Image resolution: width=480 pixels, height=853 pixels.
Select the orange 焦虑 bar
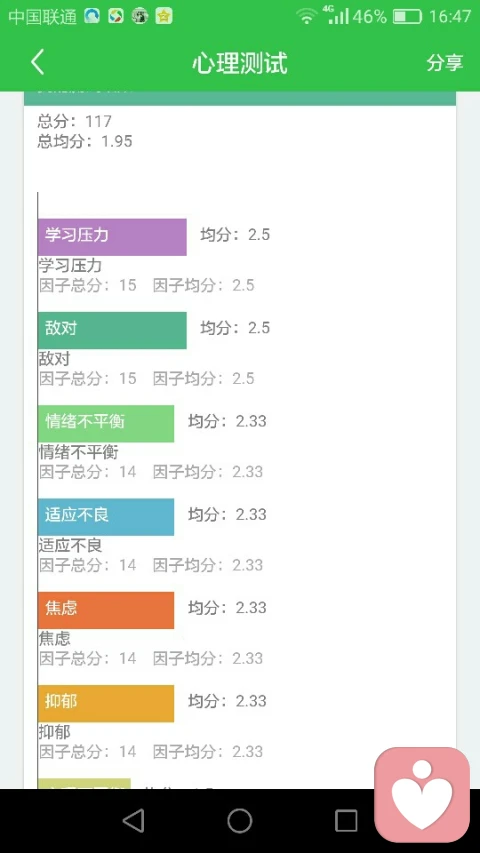106,610
